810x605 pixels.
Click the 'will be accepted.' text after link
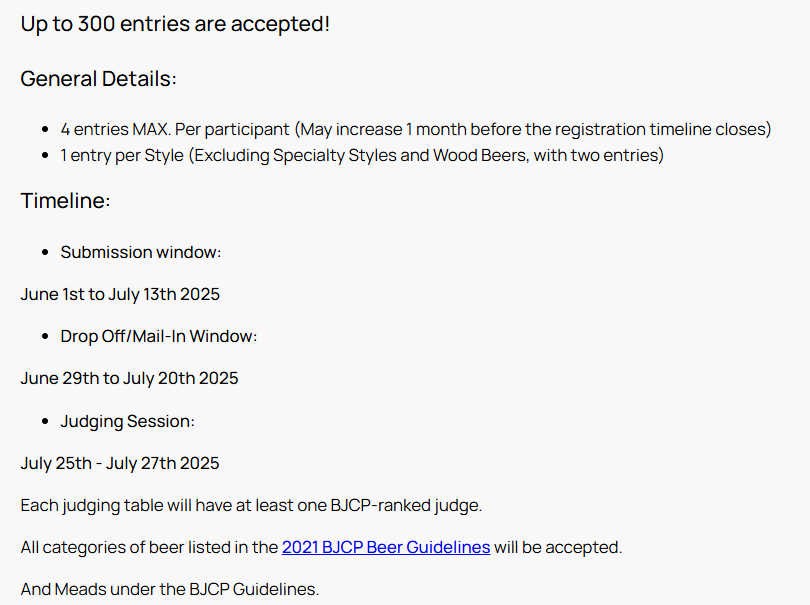pos(558,547)
